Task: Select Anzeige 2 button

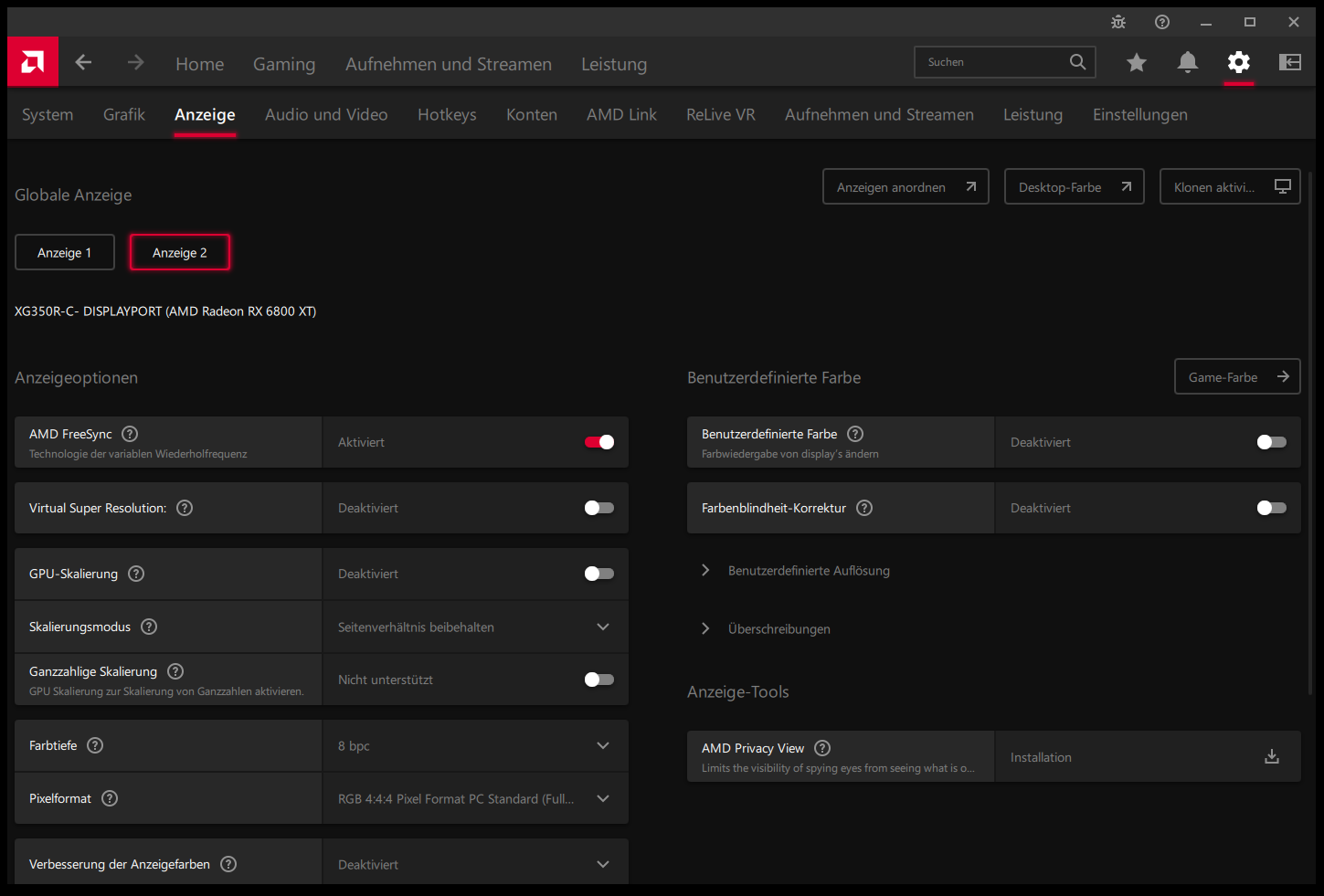Action: click(180, 252)
